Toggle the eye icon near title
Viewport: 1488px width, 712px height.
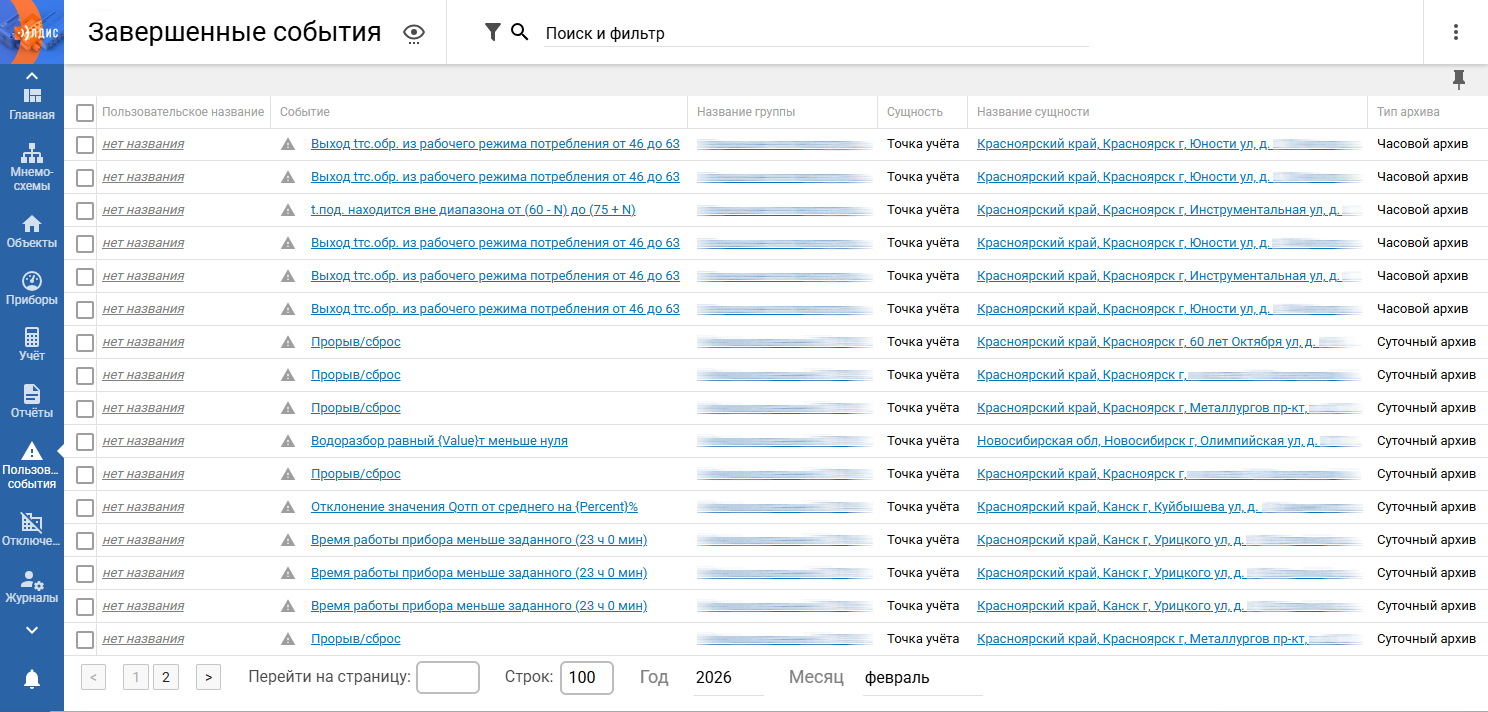(414, 34)
